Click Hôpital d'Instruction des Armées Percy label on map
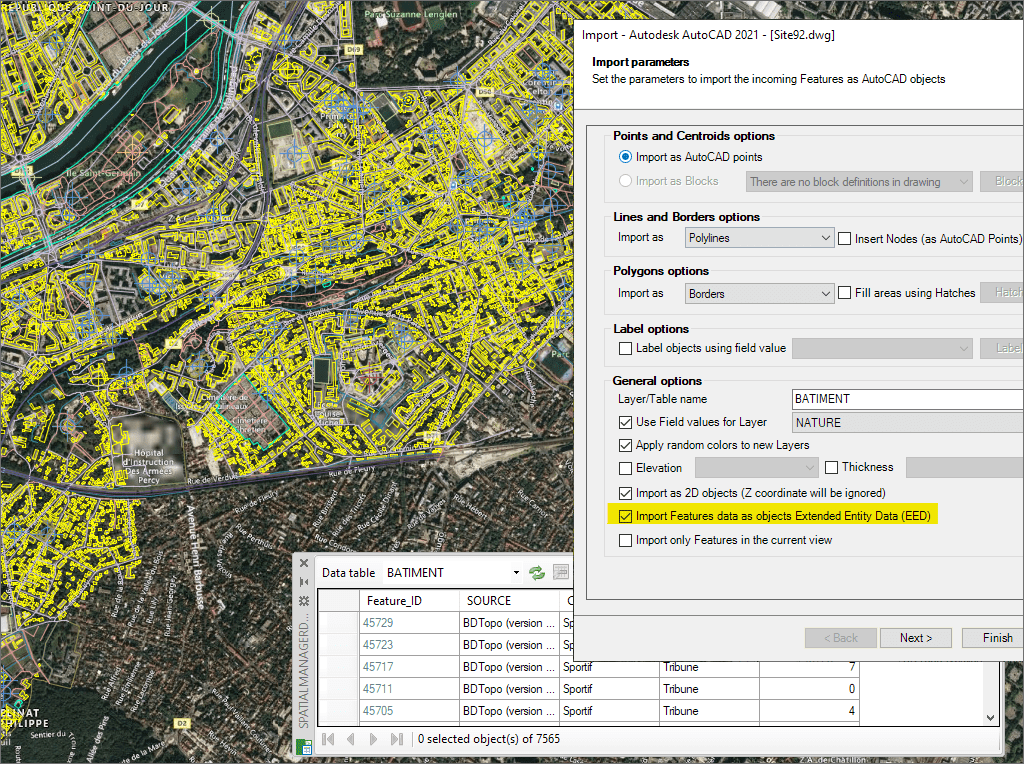 [x=149, y=466]
